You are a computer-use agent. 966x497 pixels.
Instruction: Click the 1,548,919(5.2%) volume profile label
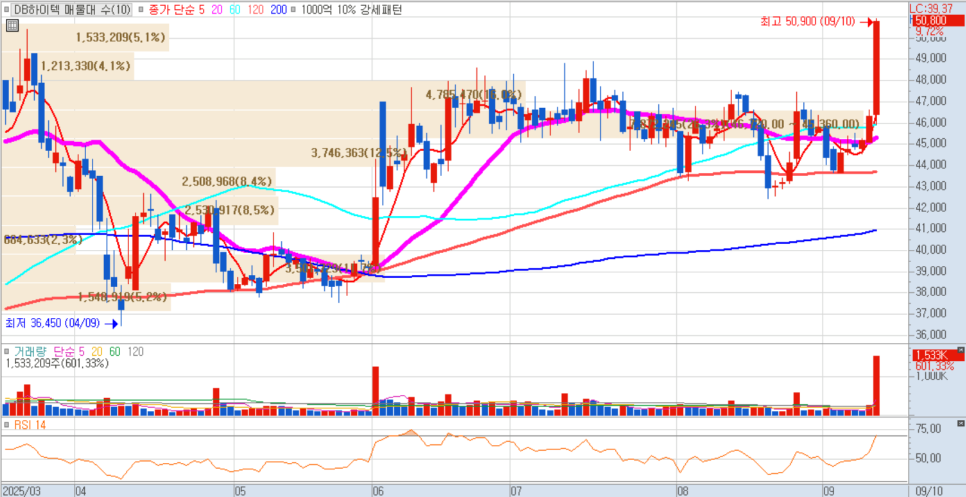(123, 297)
